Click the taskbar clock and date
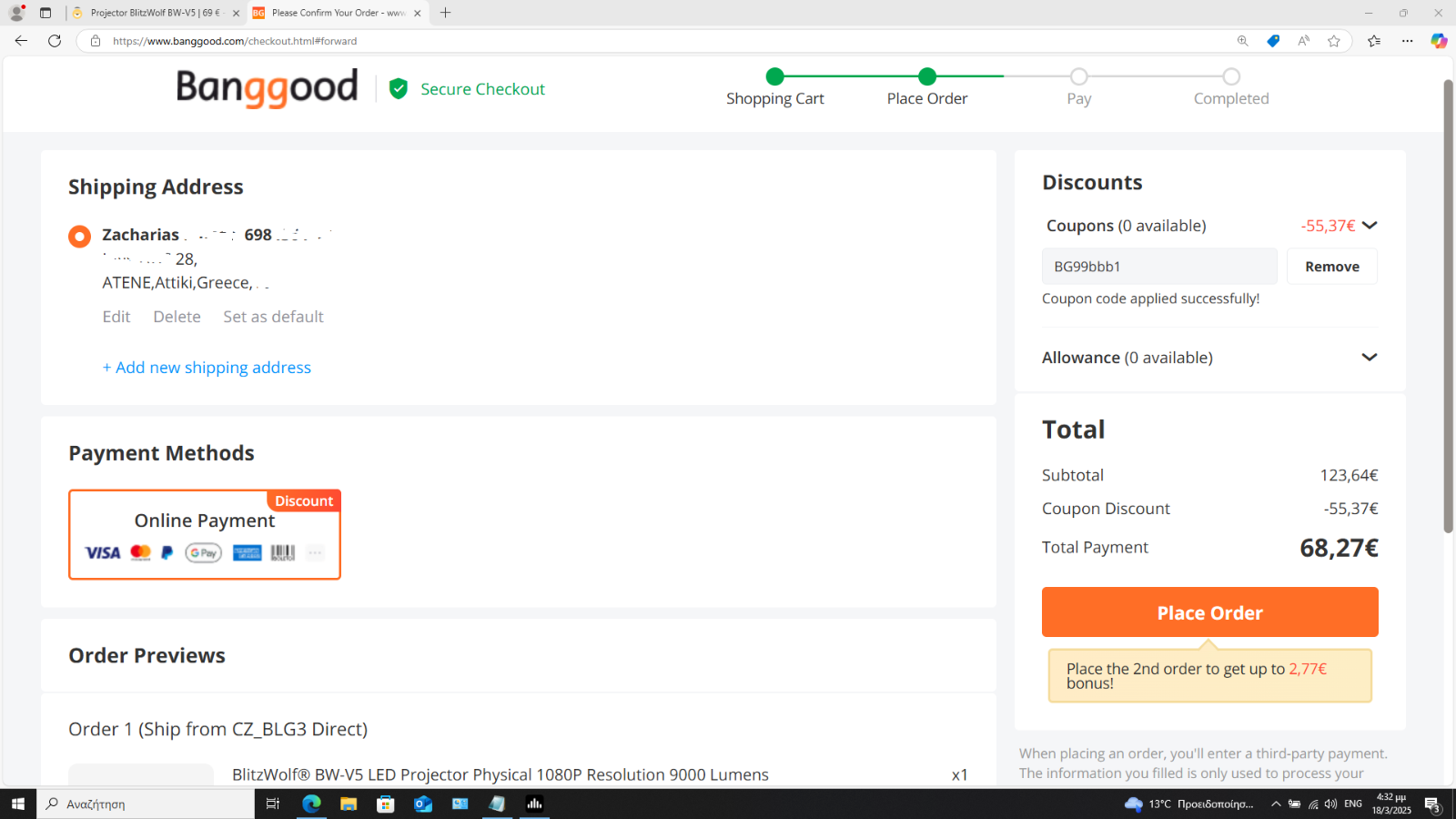 [1391, 804]
